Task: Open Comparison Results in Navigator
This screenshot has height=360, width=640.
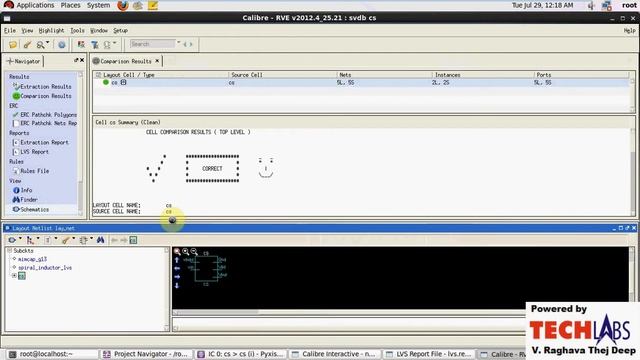Action: point(42,96)
